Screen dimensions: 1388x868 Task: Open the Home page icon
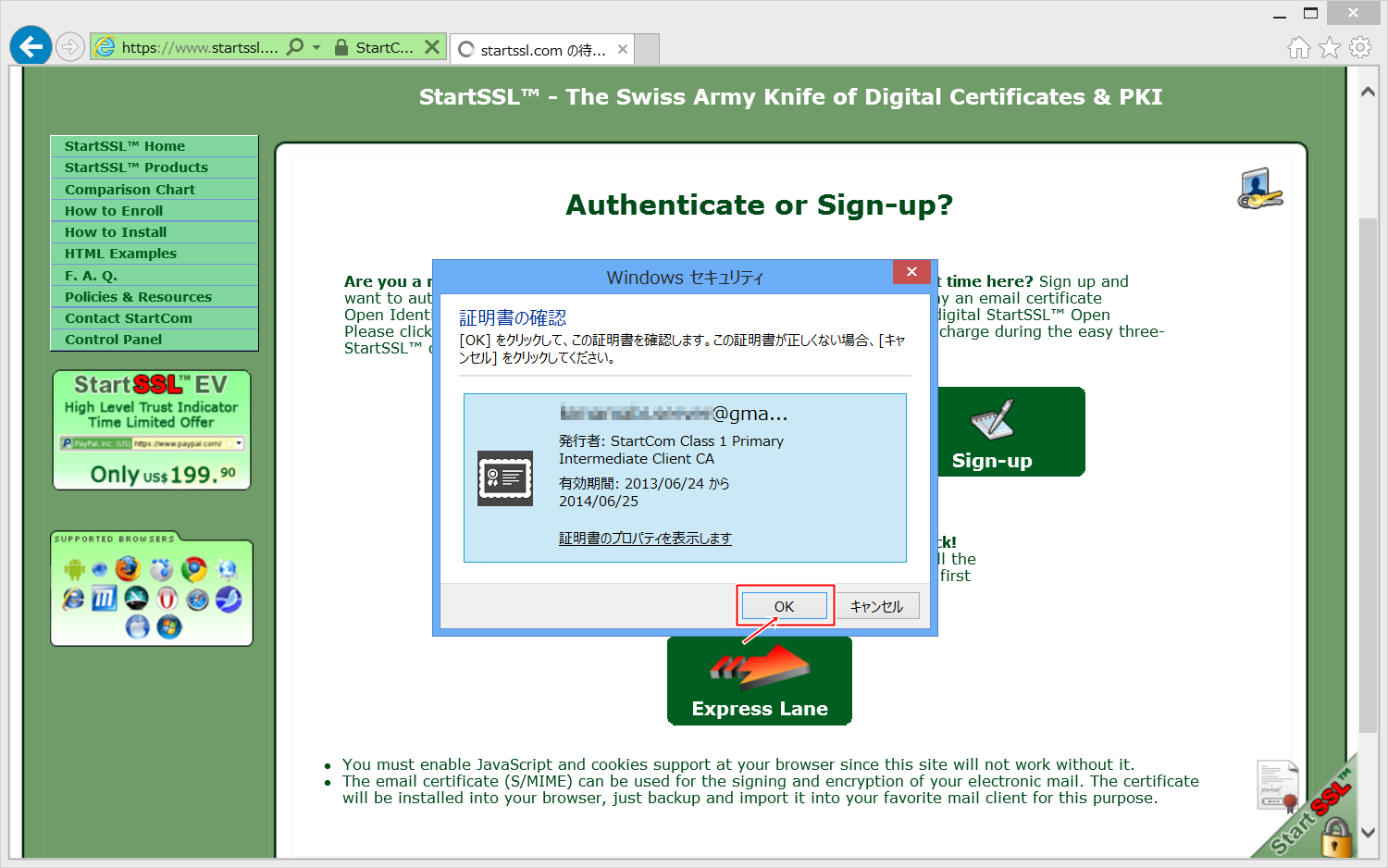tap(1299, 47)
